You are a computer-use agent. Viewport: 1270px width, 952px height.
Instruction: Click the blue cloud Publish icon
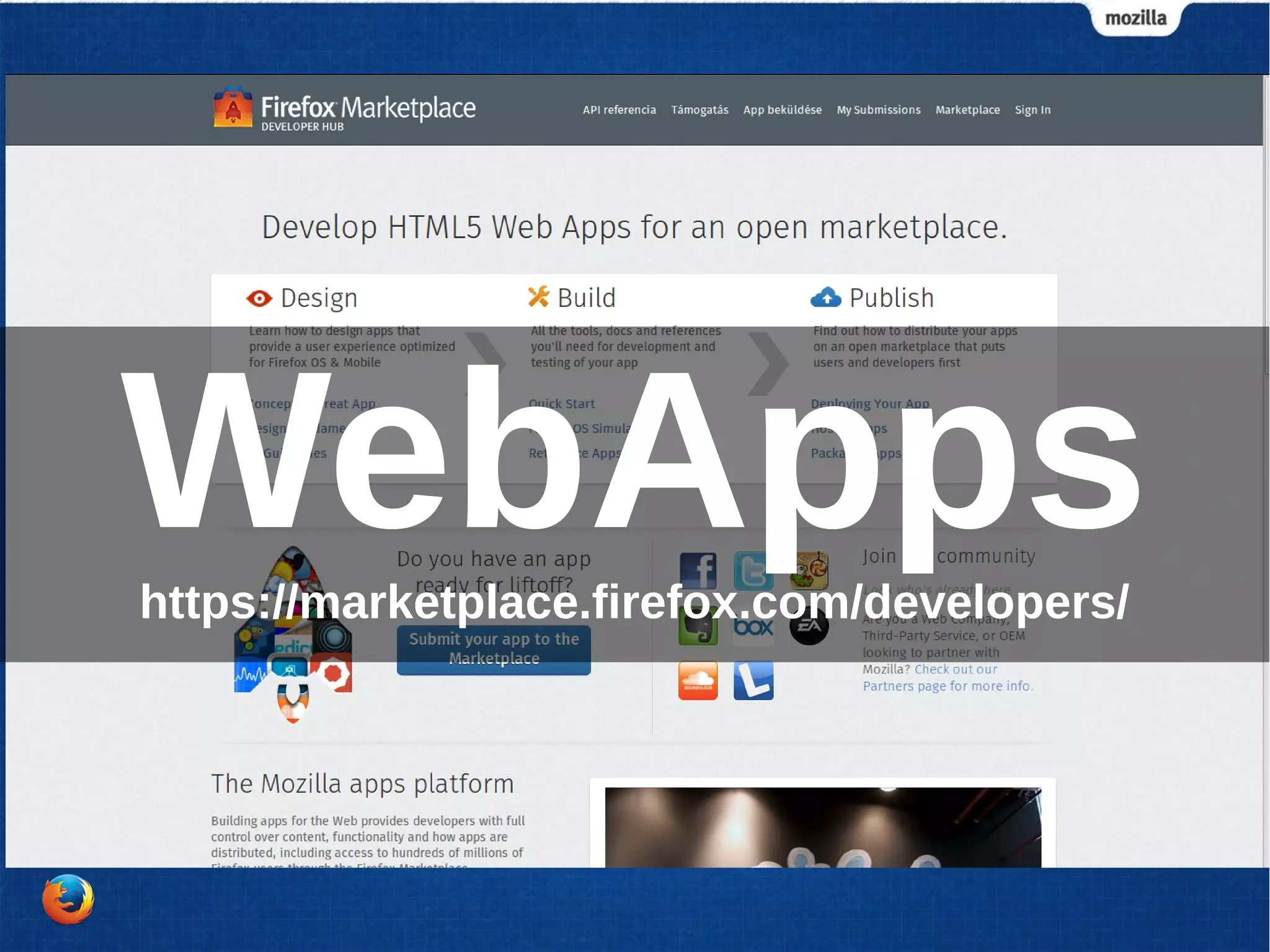[x=826, y=298]
